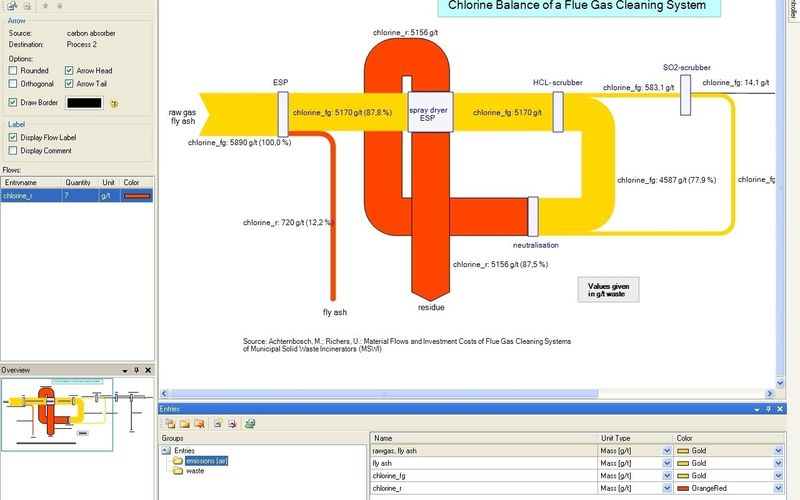This screenshot has height=500, width=800.
Task: Select the spray dryer ESP process box
Action: click(430, 112)
